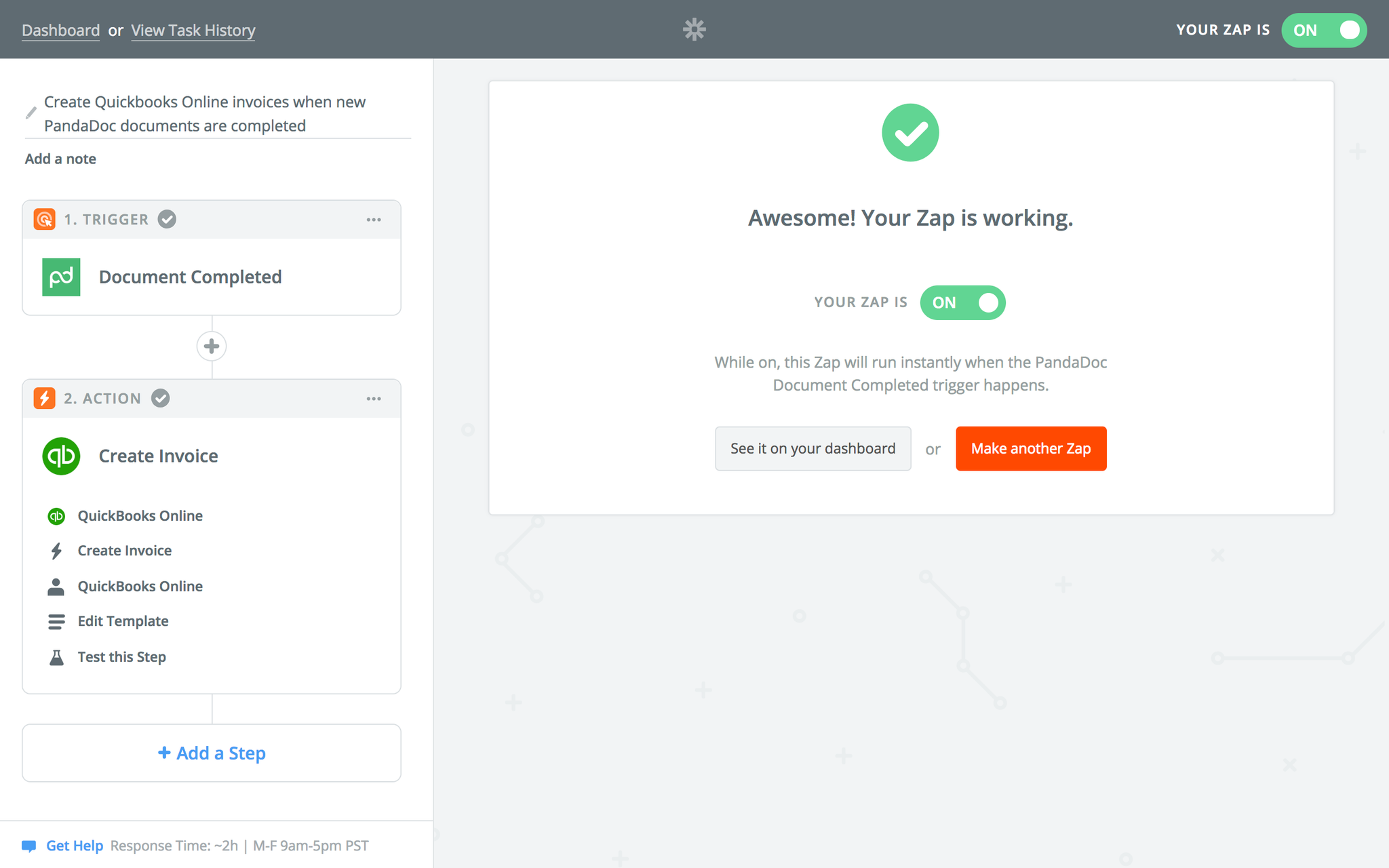Click the checkmark badge next to 1. TRIGGER

(x=167, y=219)
